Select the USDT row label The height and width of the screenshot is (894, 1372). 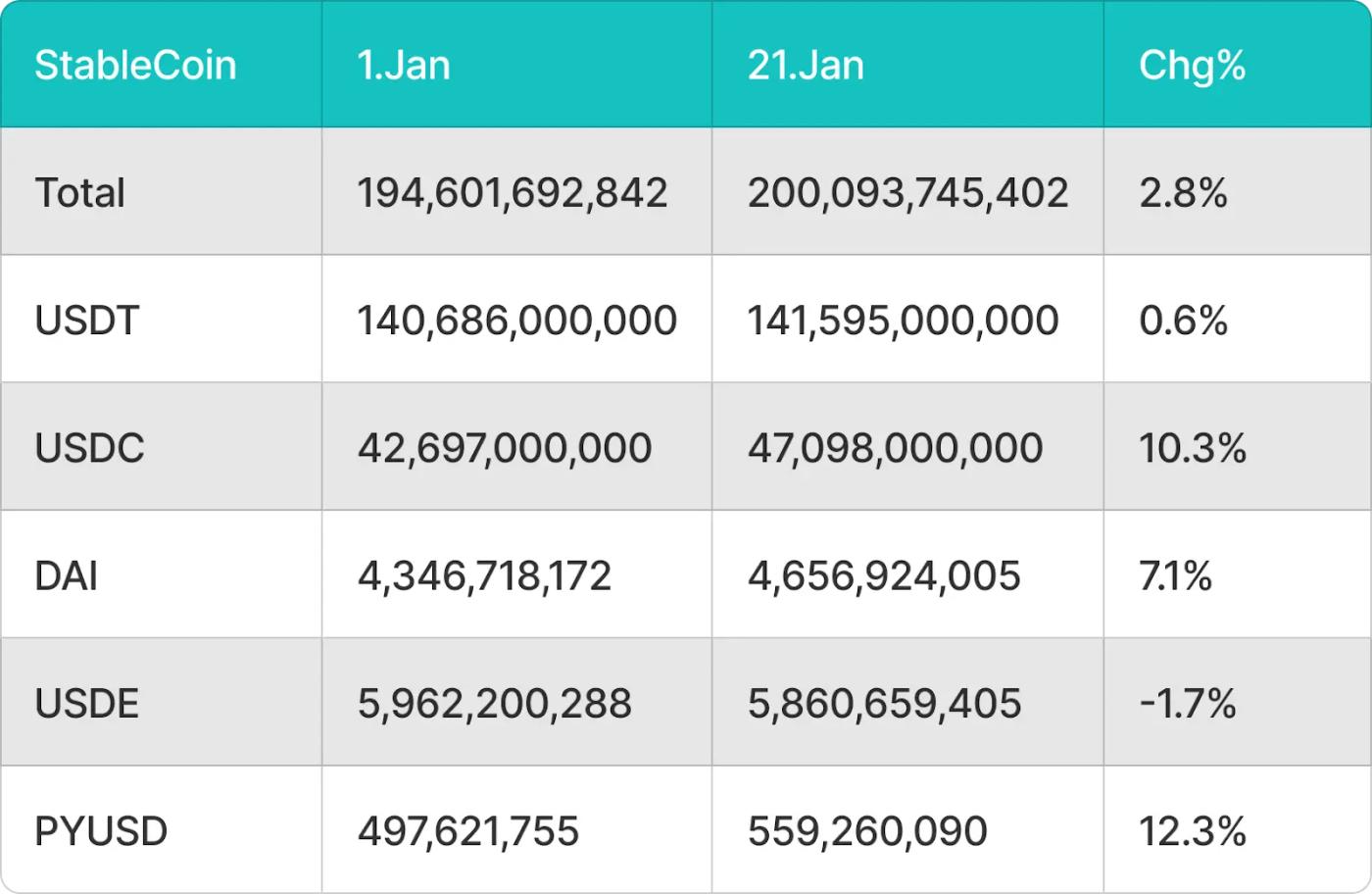pyautogui.click(x=87, y=321)
